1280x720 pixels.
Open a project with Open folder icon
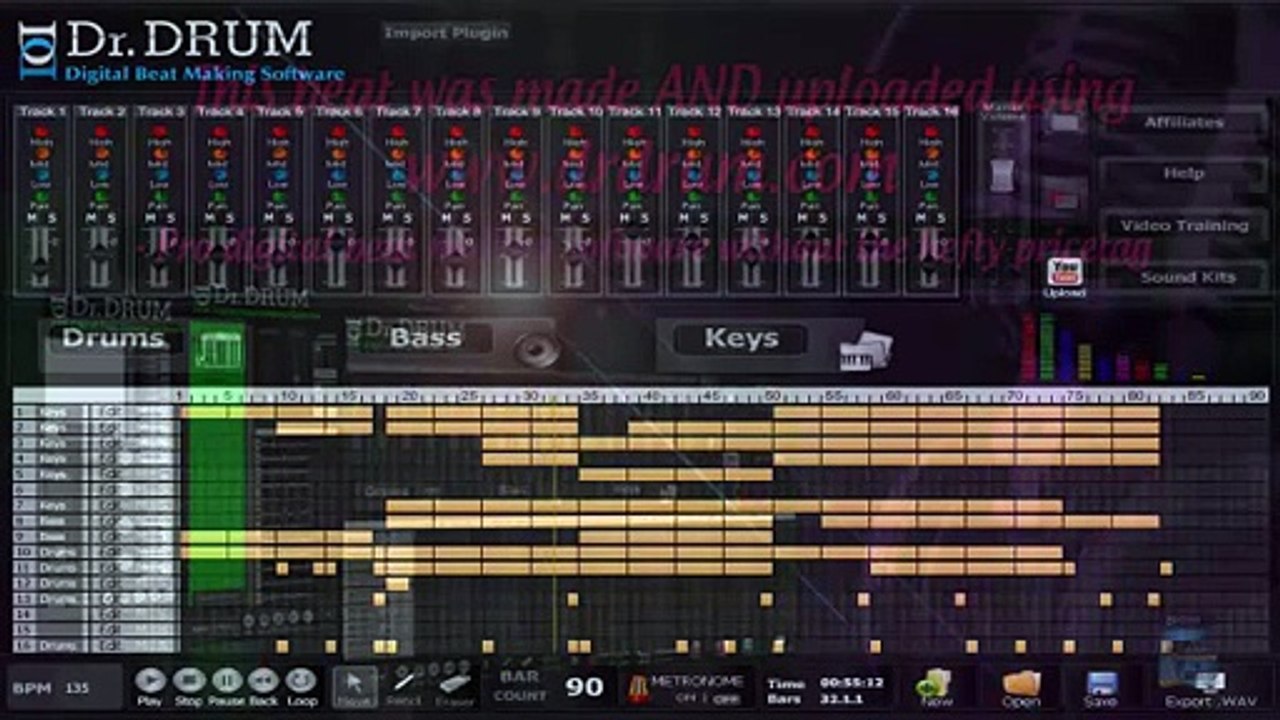pos(1021,685)
